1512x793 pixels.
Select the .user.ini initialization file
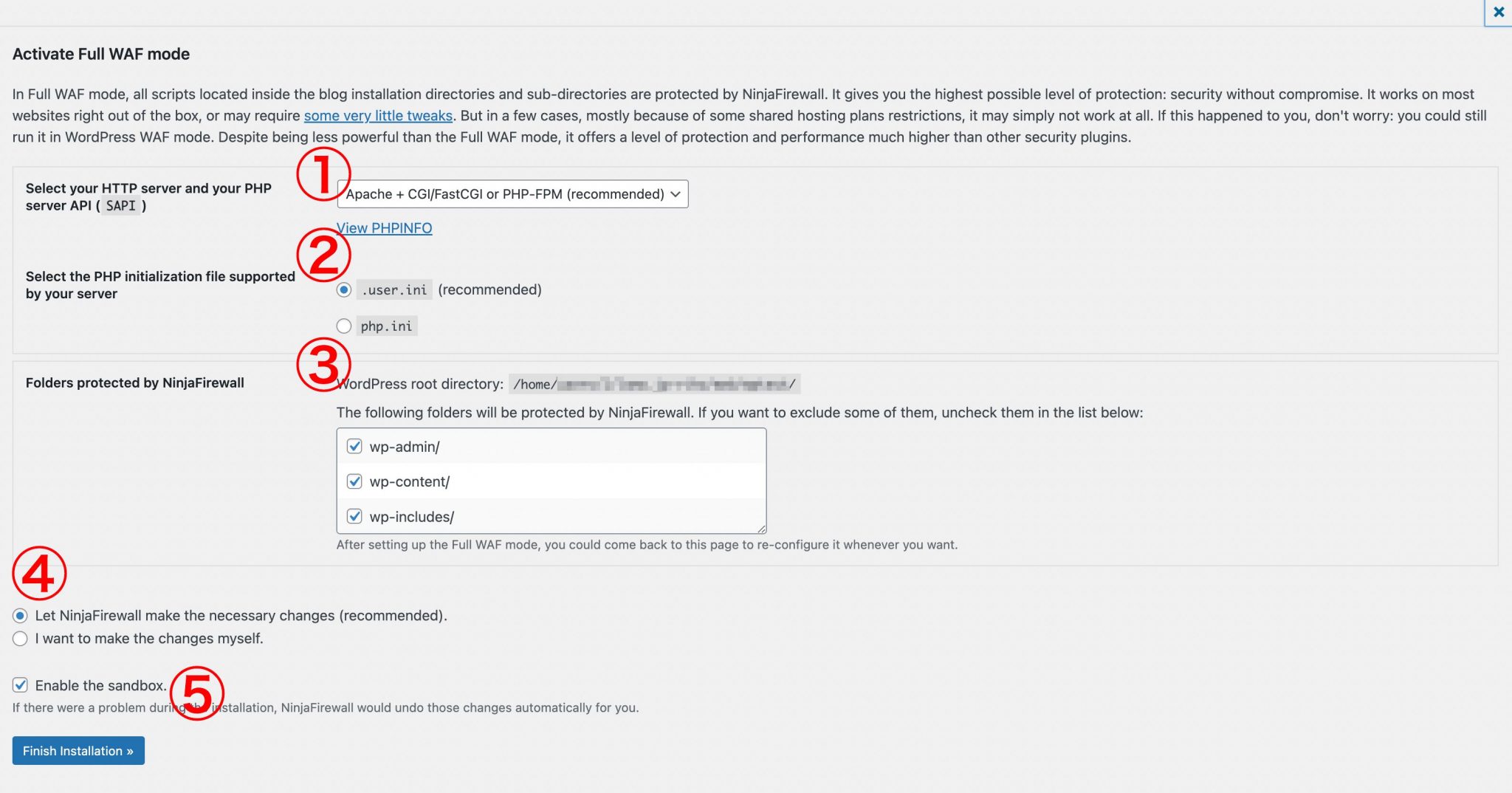343,289
